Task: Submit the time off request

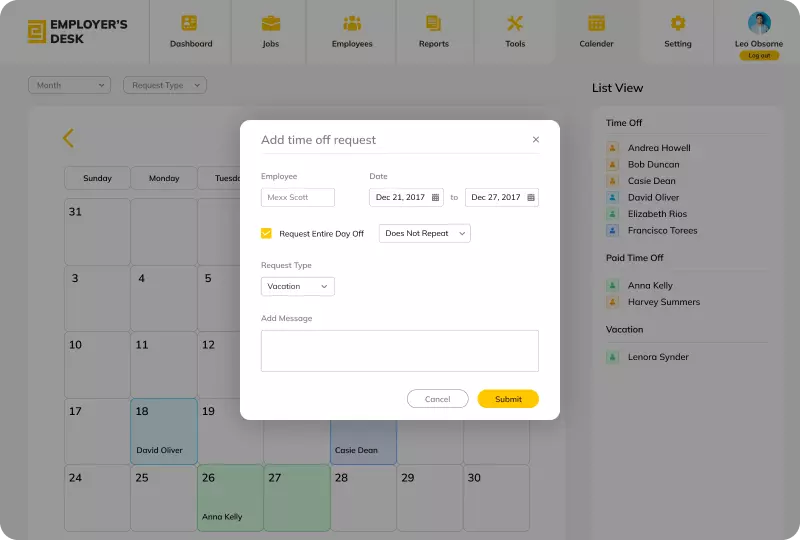Action: (508, 399)
